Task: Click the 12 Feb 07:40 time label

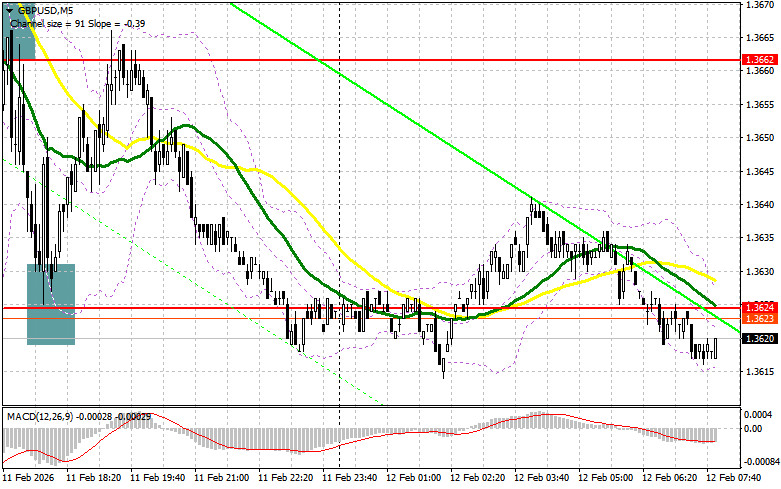Action: click(734, 478)
